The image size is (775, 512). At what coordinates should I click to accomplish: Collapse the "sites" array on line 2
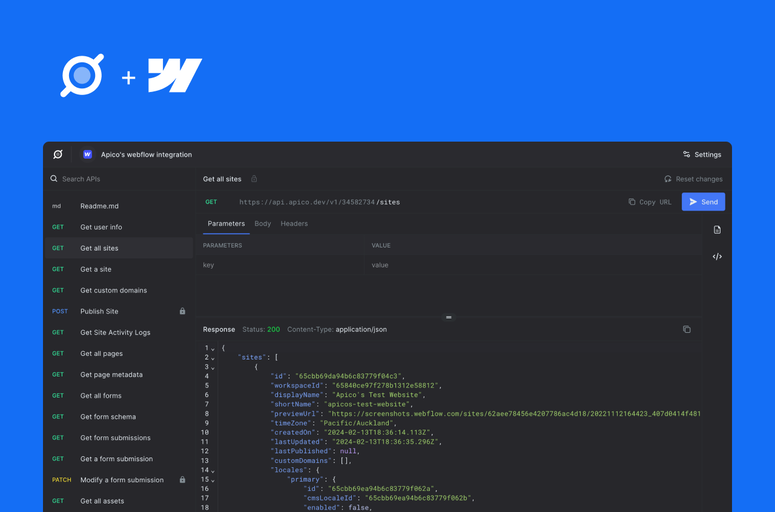(213, 358)
